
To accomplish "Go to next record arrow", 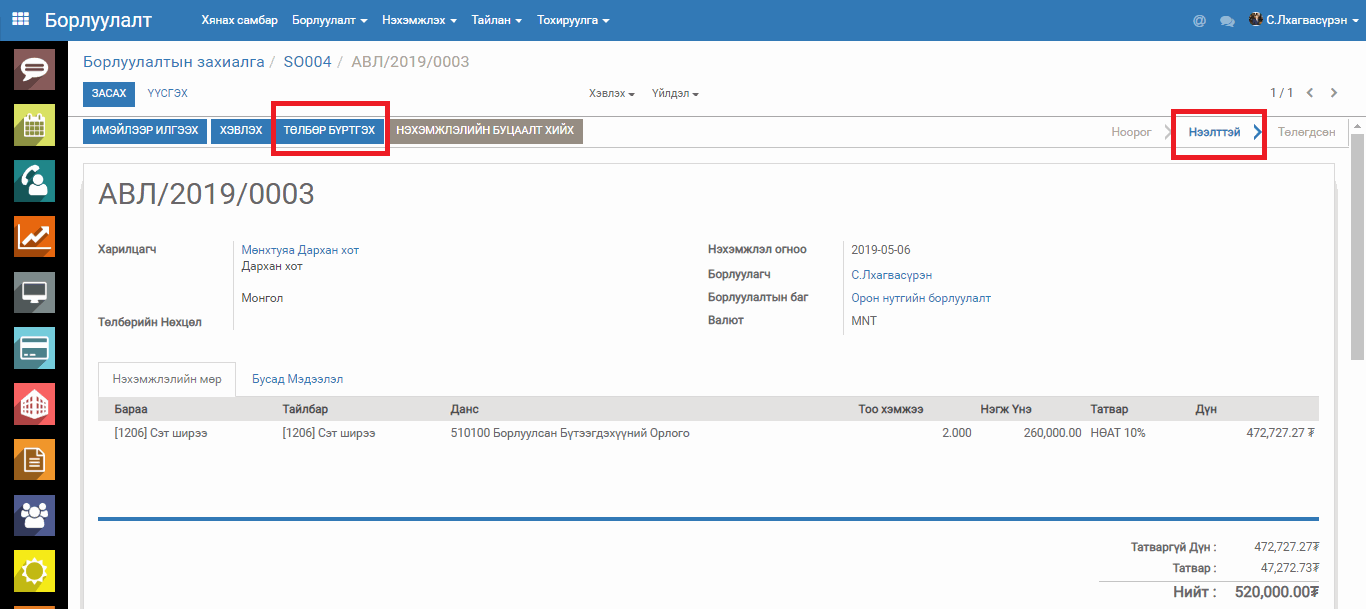I will click(1334, 93).
